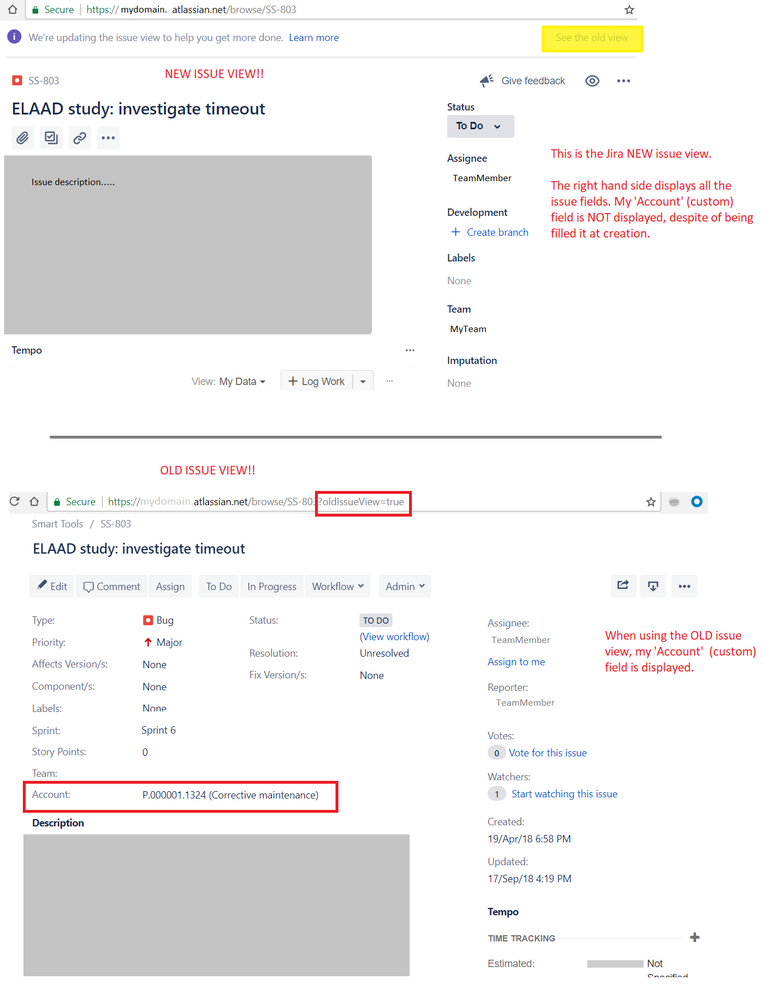Screen dimensions: 777x999
Task: Expand the arrow next to Log Work
Action: pos(363,381)
